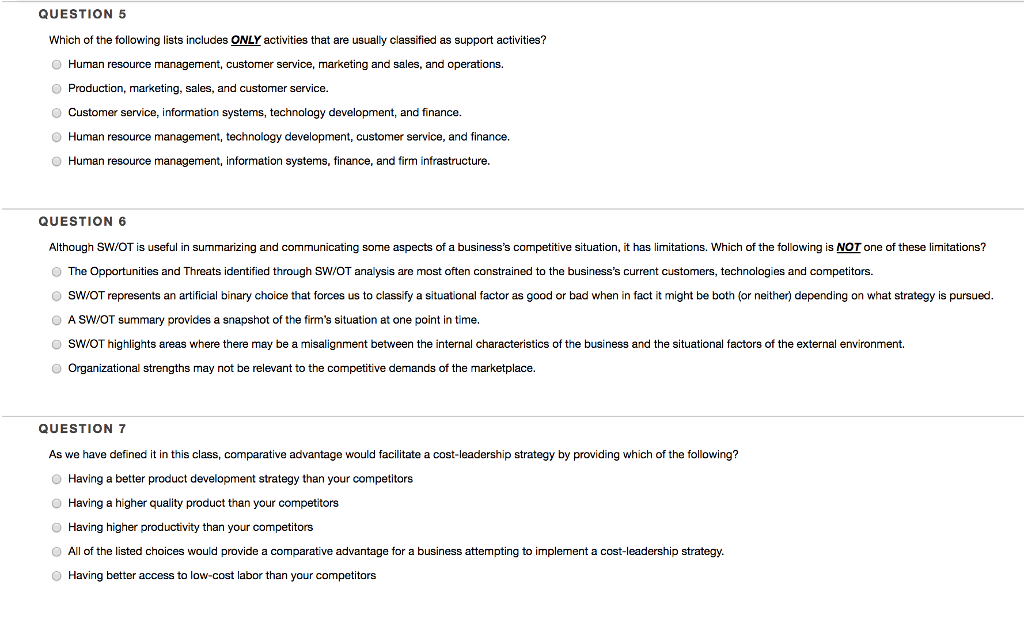Pick 'Organizational strengths may not be relevant' option
The width and height of the screenshot is (1024, 623).
tap(57, 368)
